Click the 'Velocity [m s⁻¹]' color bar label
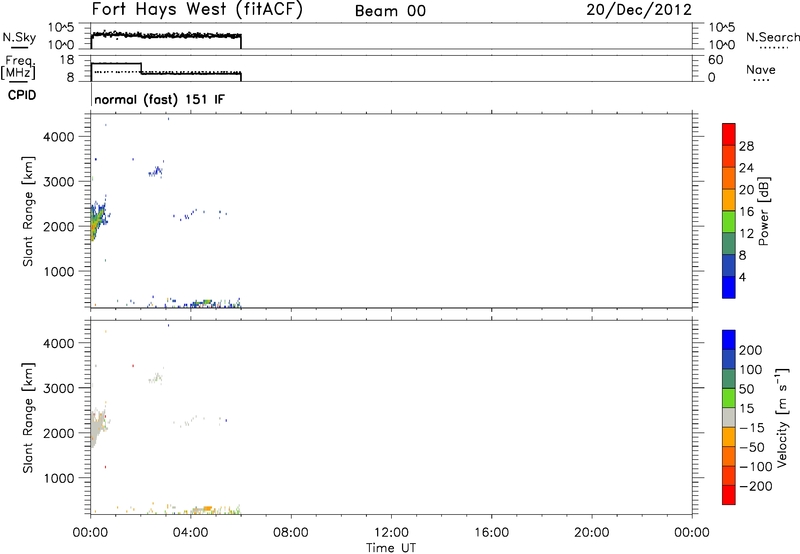The height and width of the screenshot is (554, 800). 782,417
